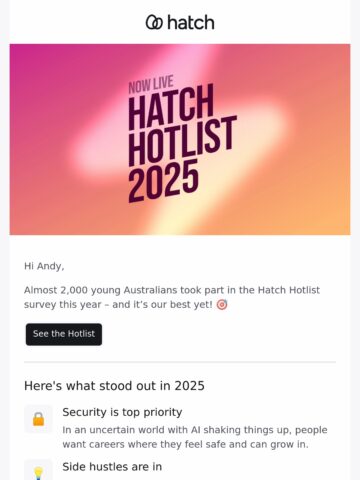Screen dimensions: 360x480
Task: Click the want careers where they feel safe line
Action: pos(185,445)
